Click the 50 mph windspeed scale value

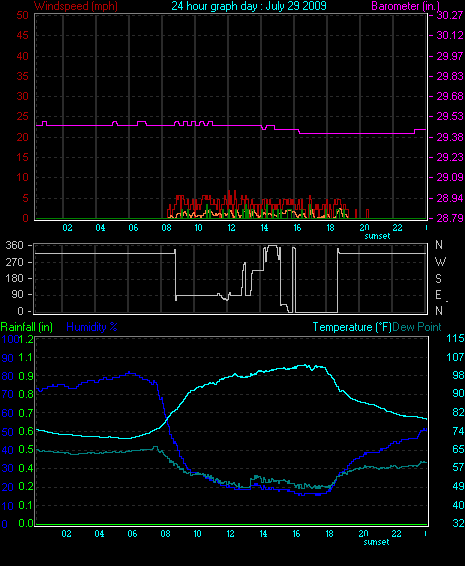click(x=22, y=15)
